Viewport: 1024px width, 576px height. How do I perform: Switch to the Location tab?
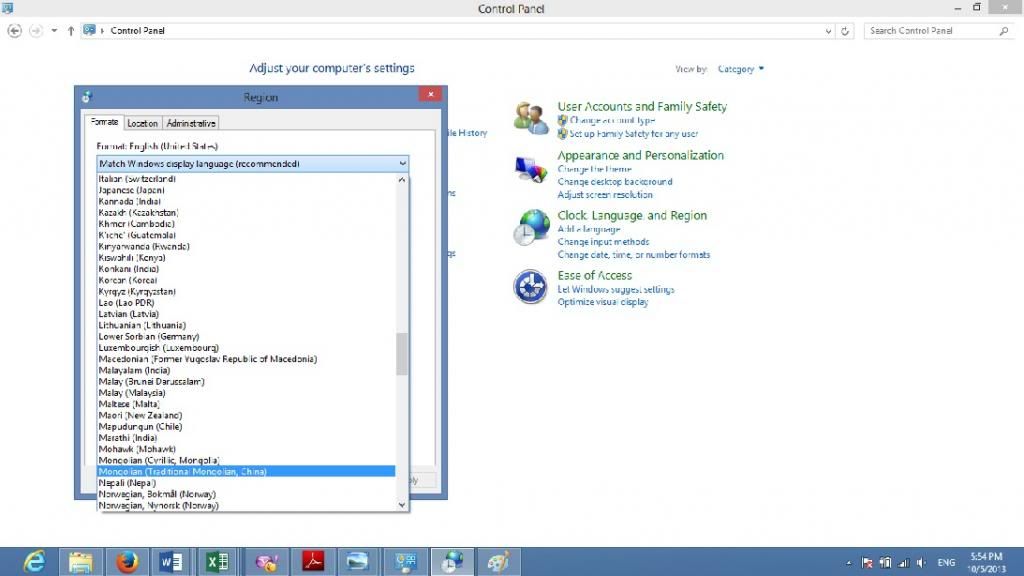click(x=142, y=123)
